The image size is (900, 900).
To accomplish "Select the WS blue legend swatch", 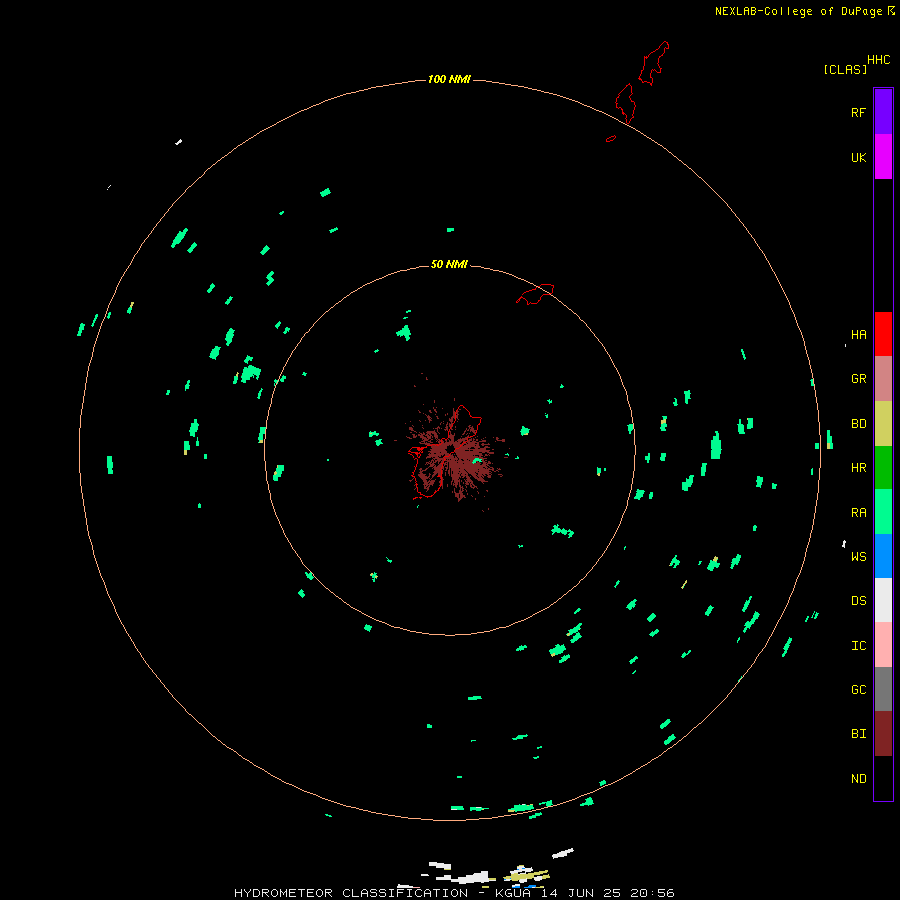I will (x=883, y=556).
